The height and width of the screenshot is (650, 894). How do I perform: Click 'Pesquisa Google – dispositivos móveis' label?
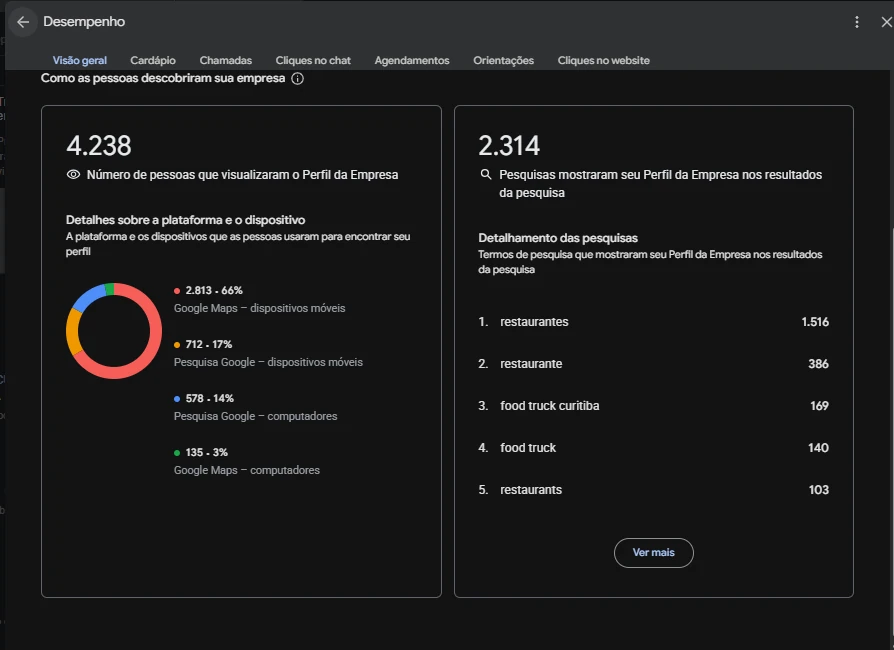[268, 363]
